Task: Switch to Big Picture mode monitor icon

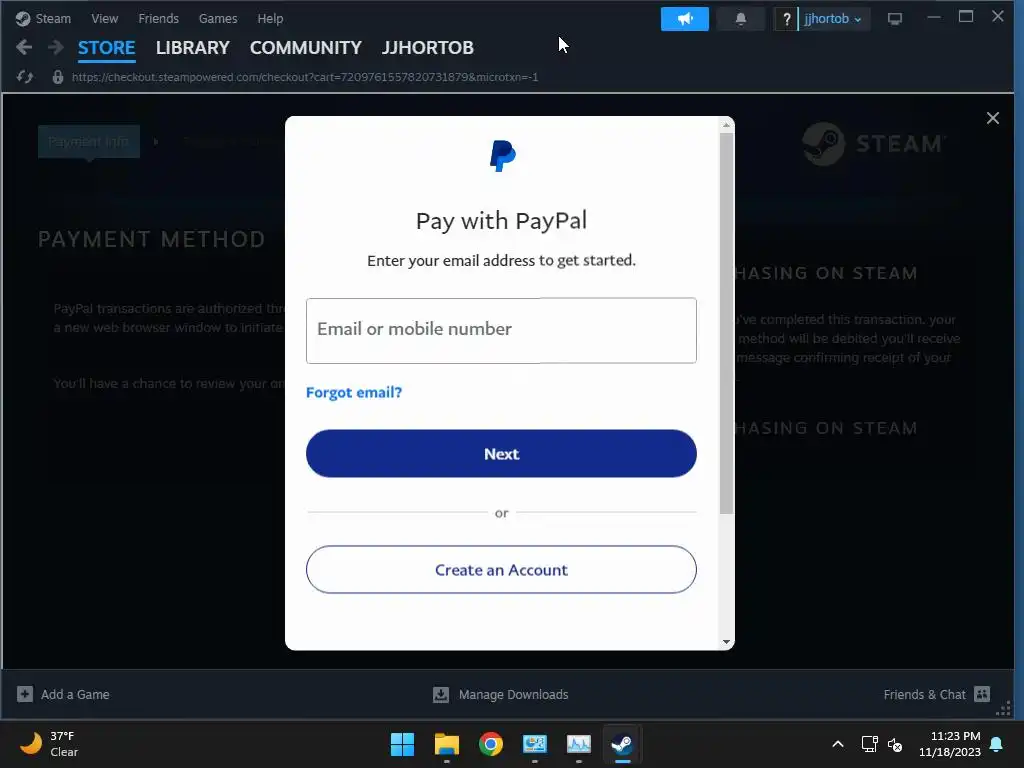Action: 895,19
